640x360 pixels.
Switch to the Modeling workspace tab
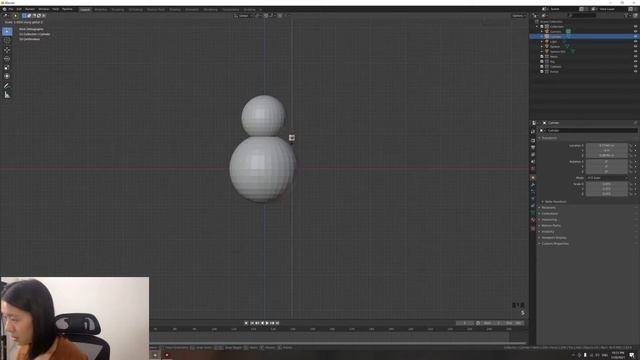point(100,9)
